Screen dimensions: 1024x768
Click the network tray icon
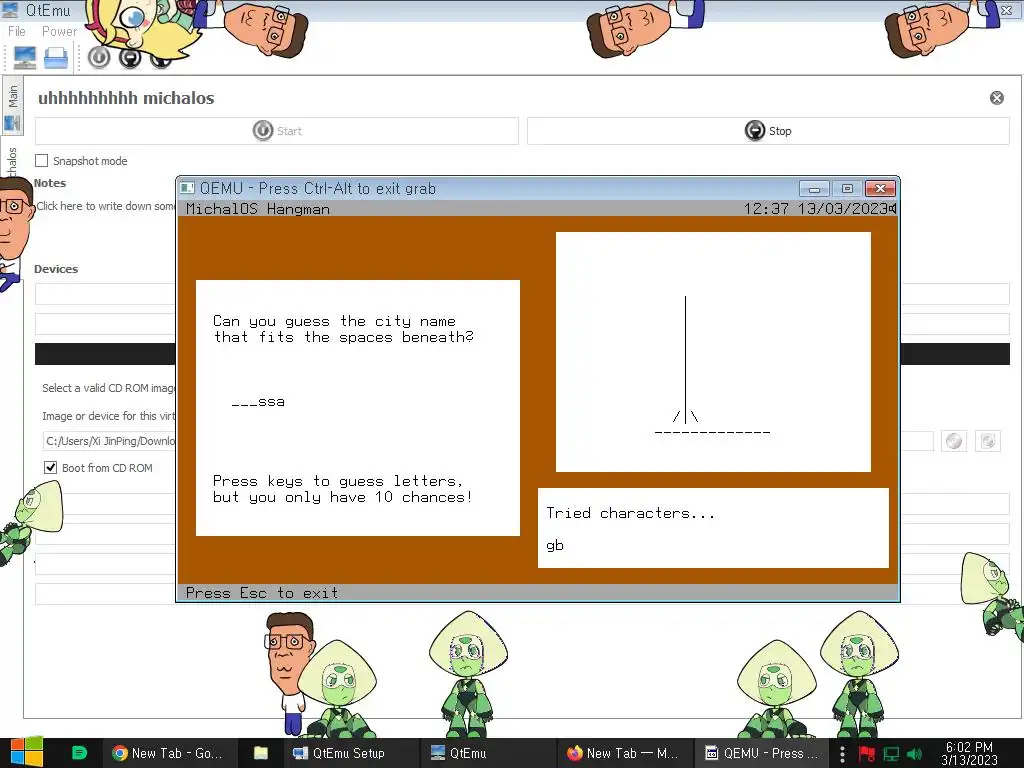[x=891, y=754]
